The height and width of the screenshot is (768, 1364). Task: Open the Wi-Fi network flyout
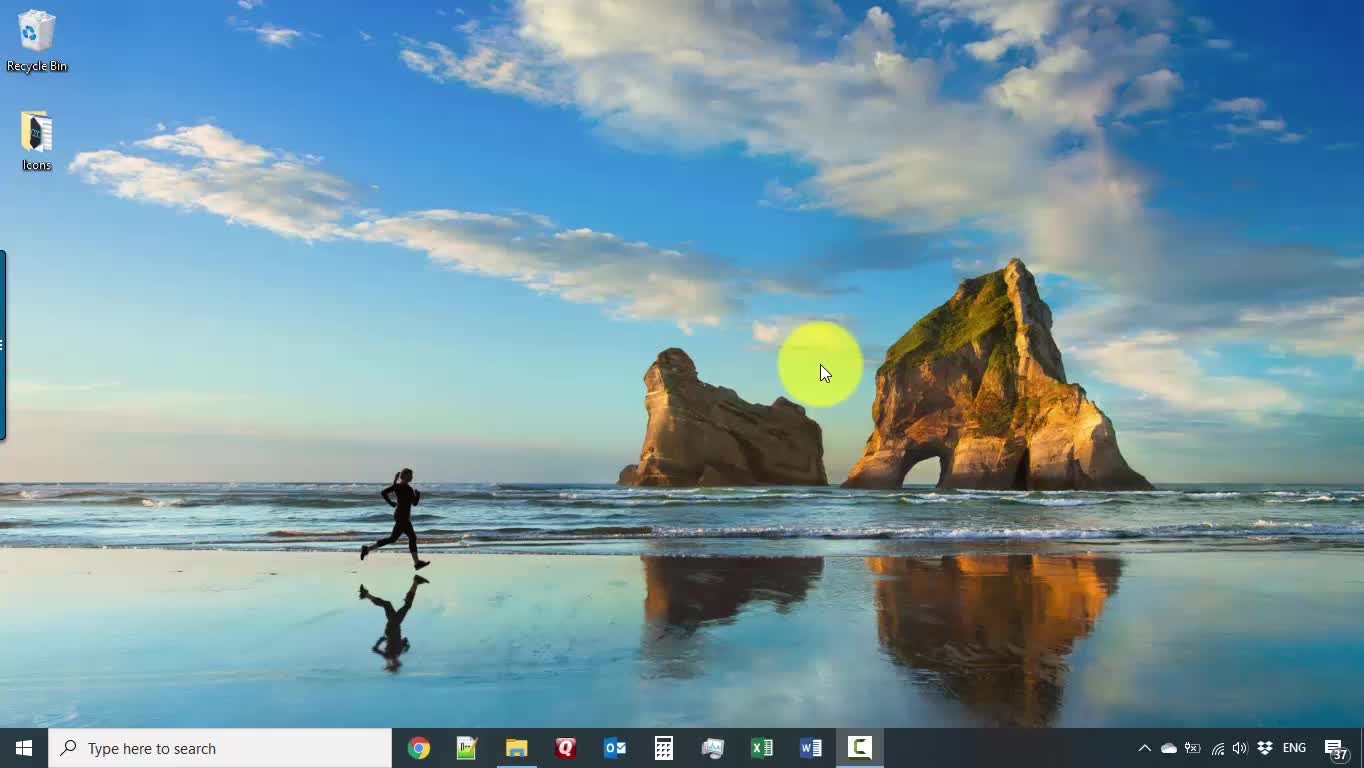tap(1217, 748)
